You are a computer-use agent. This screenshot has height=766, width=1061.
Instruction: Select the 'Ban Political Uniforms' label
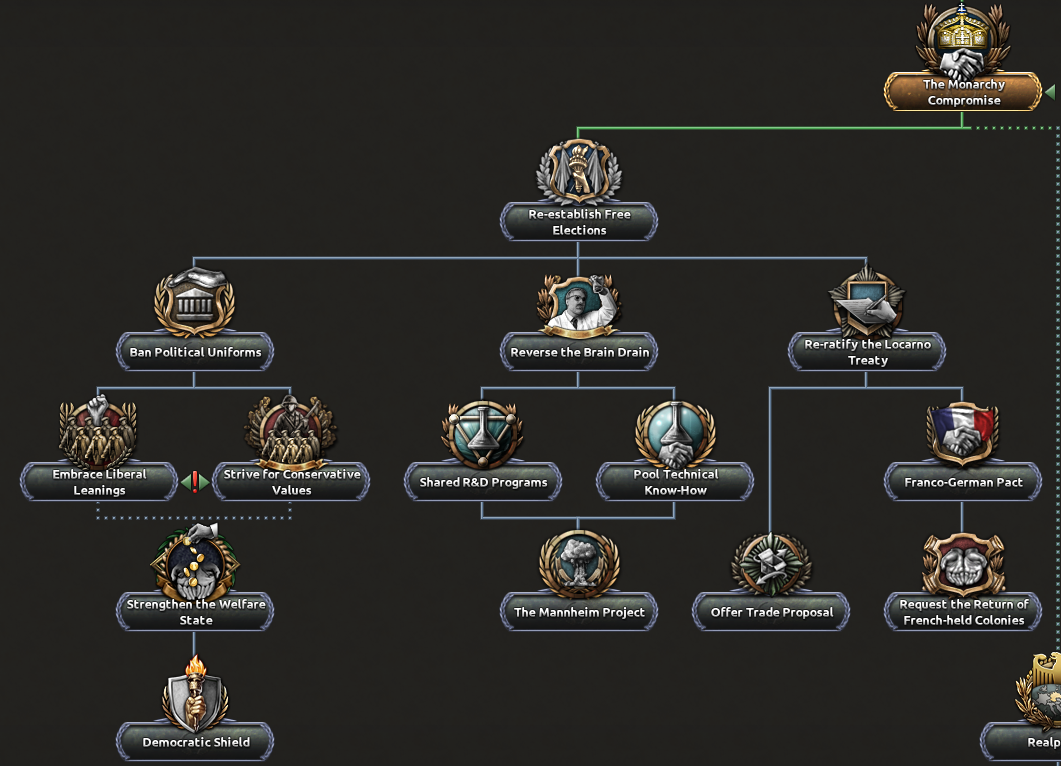(195, 352)
